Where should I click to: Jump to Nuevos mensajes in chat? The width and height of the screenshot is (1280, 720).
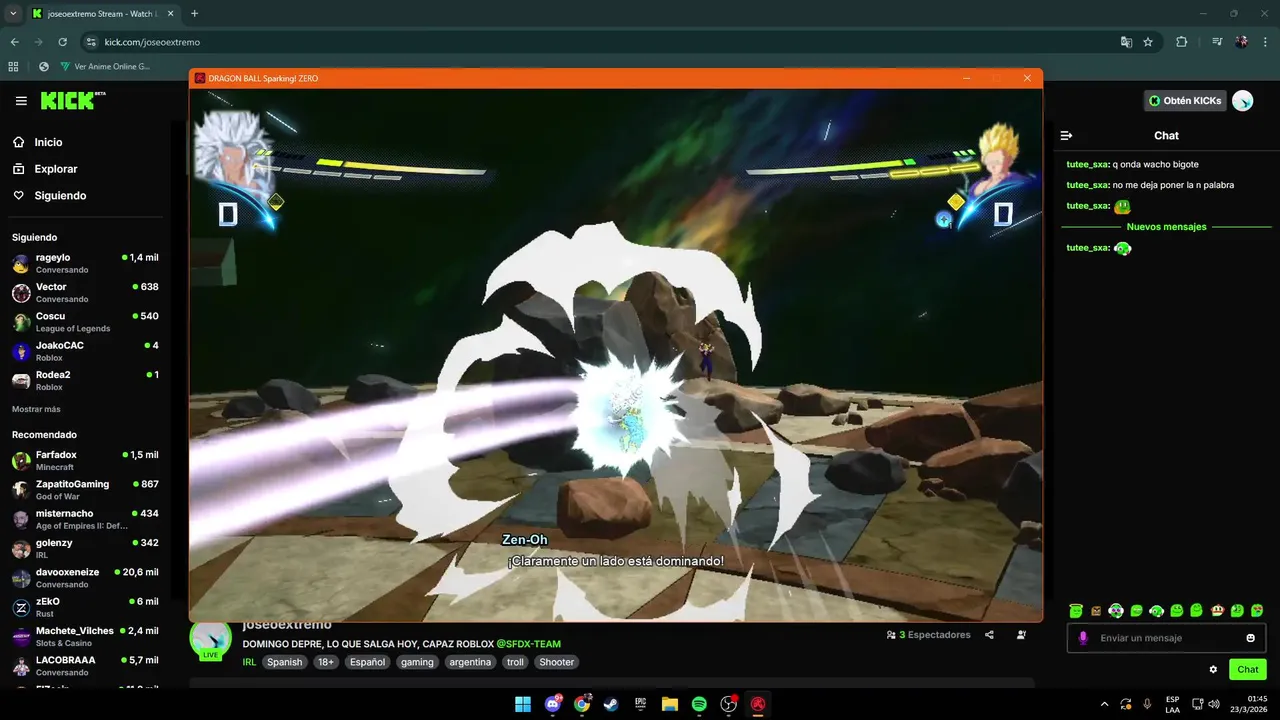[1166, 227]
